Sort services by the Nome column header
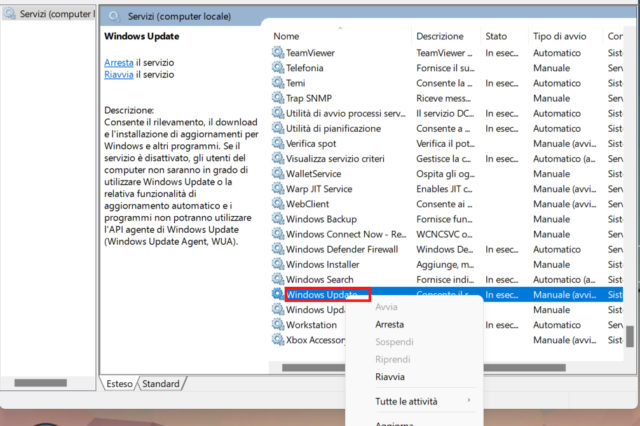 pos(286,36)
